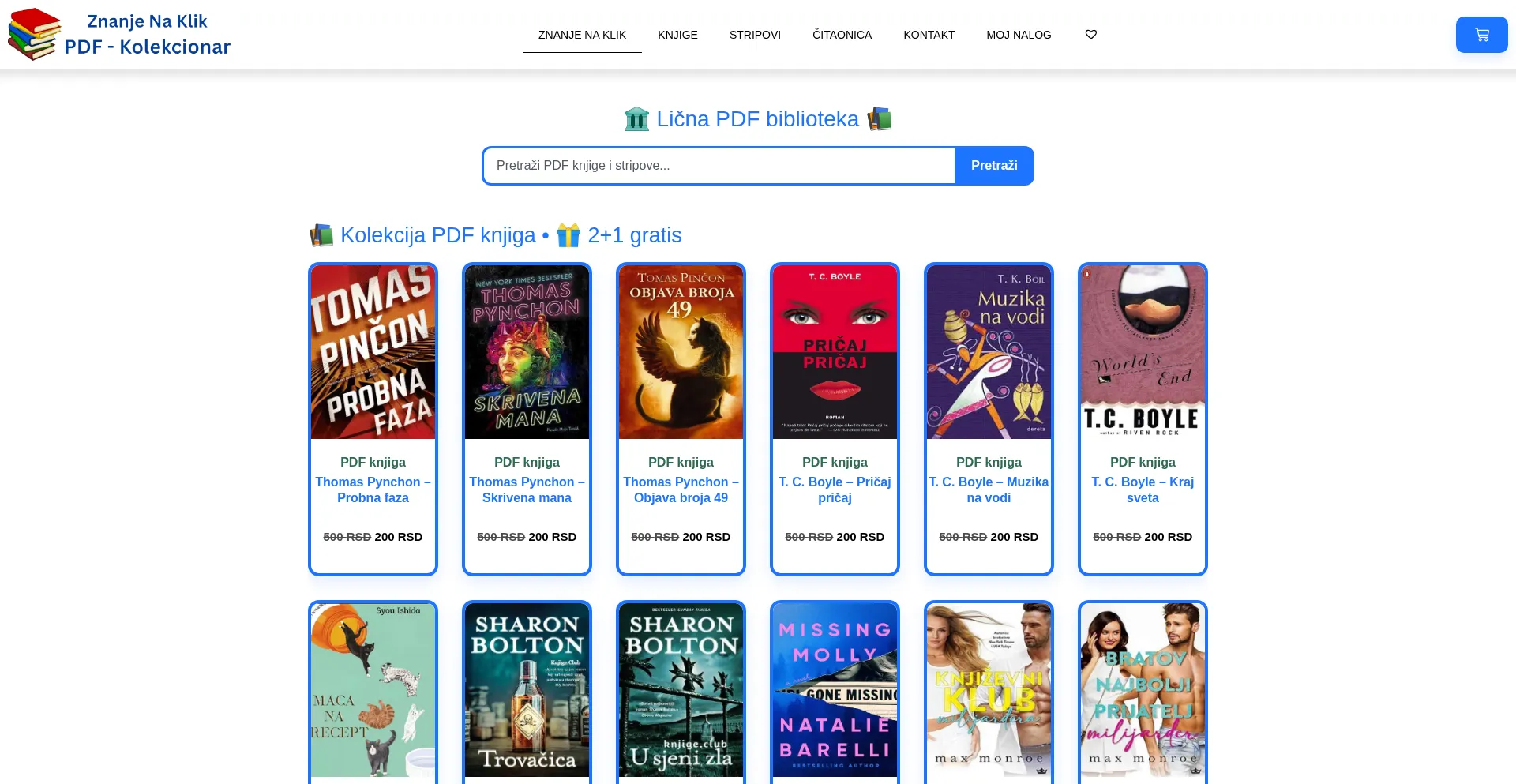Open the Književni klub milijardera cover
This screenshot has height=784, width=1516.
click(x=989, y=690)
